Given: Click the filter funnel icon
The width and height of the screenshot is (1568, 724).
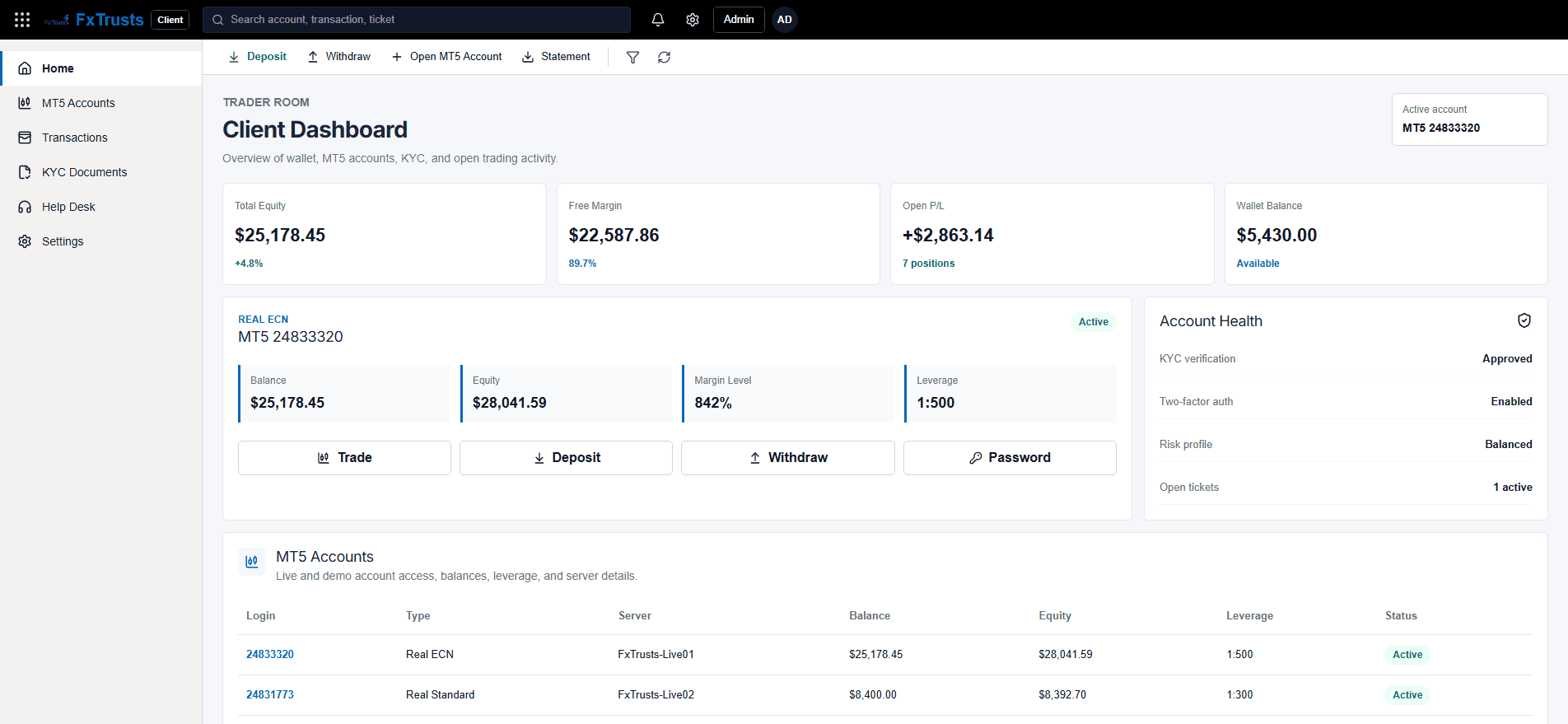Looking at the screenshot, I should pos(632,57).
